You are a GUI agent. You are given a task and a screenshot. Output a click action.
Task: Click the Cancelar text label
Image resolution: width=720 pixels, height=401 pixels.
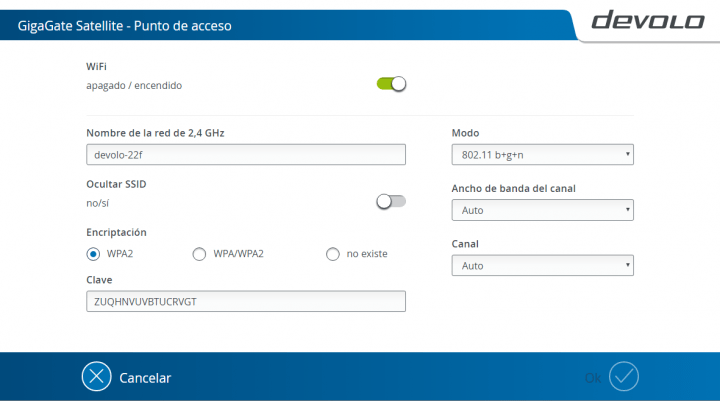145,378
